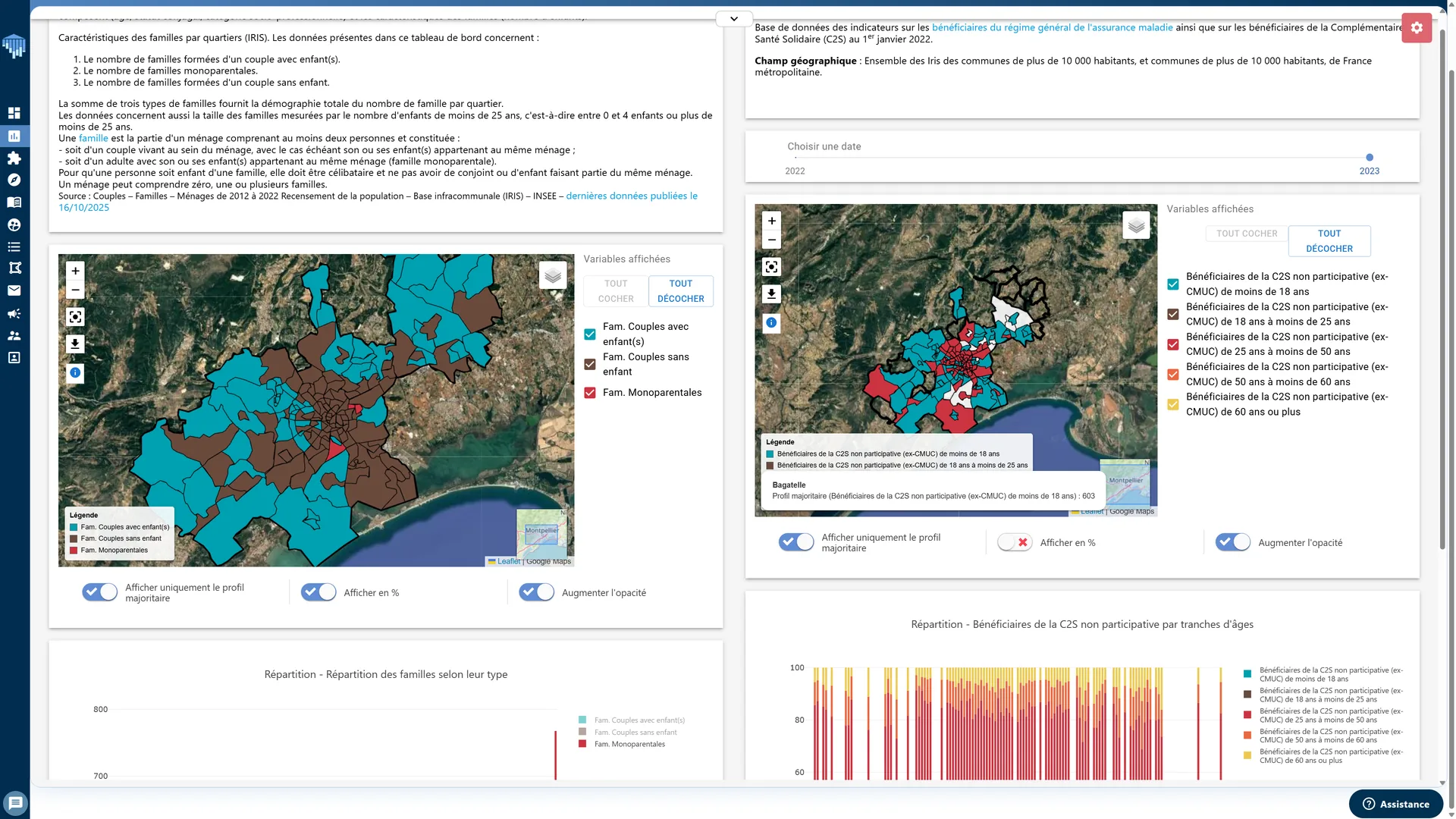The width and height of the screenshot is (1456, 819).
Task: Uncheck Fam. Couples avec enfant(s)
Action: (590, 334)
